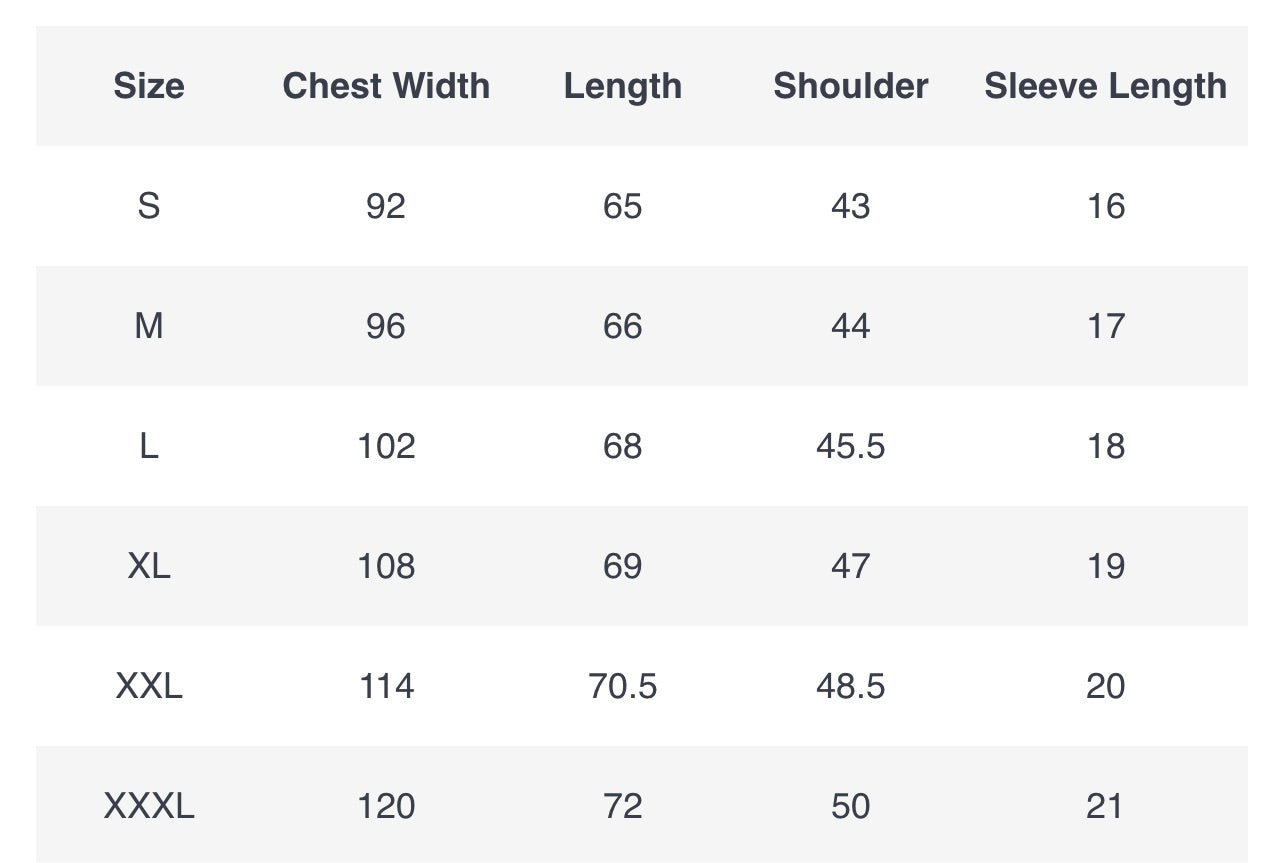Click shoulder value 48.5
The width and height of the screenshot is (1284, 863).
pos(850,686)
